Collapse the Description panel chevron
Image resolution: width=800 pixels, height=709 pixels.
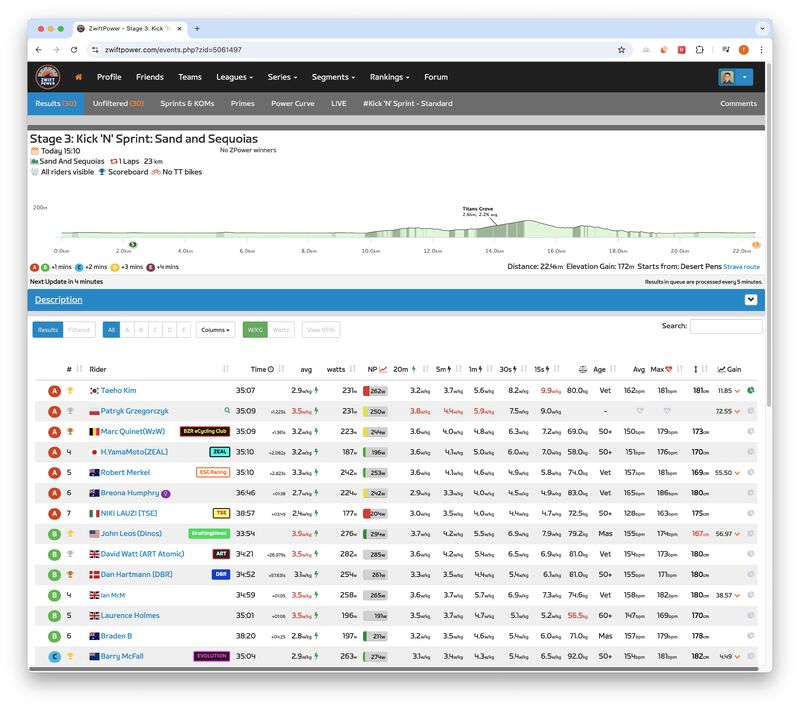tap(751, 300)
